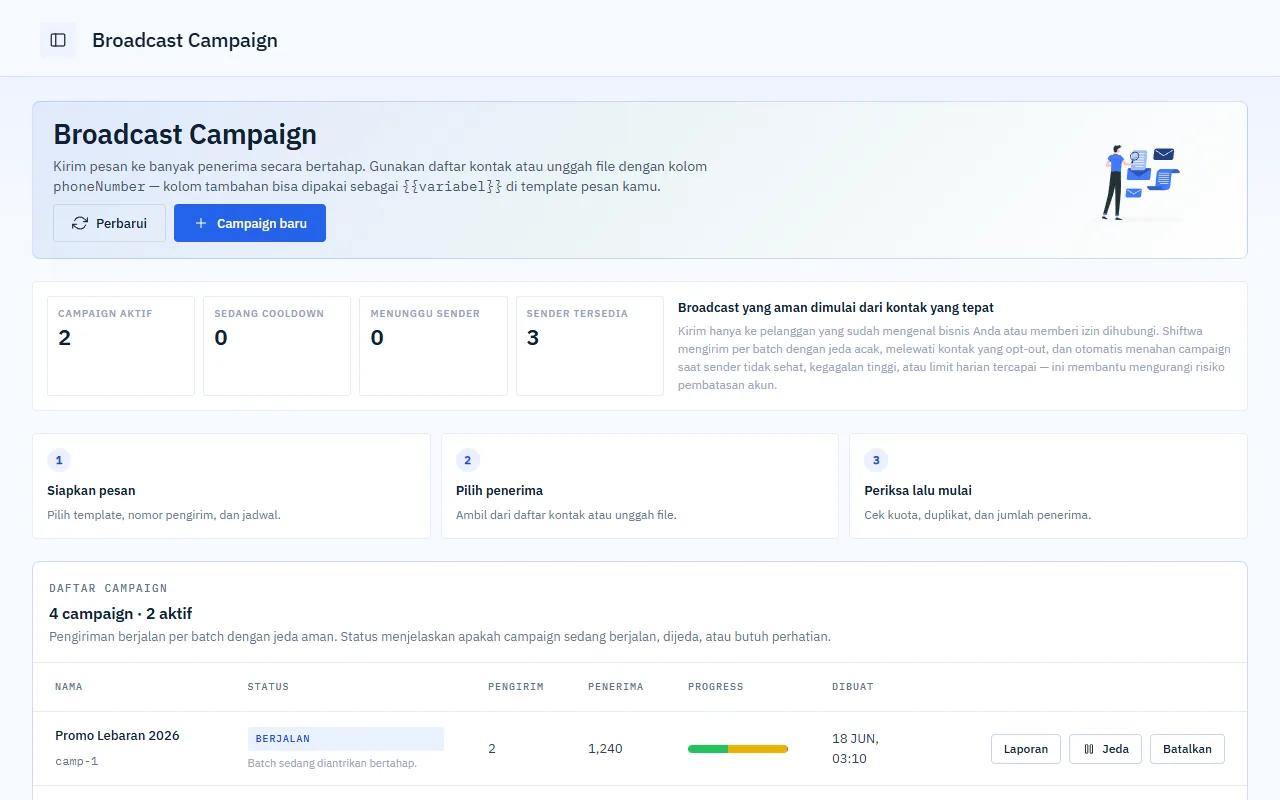Viewport: 1280px width, 800px height.
Task: Click the Promo Lebaran 2026 progress bar
Action: coord(738,749)
